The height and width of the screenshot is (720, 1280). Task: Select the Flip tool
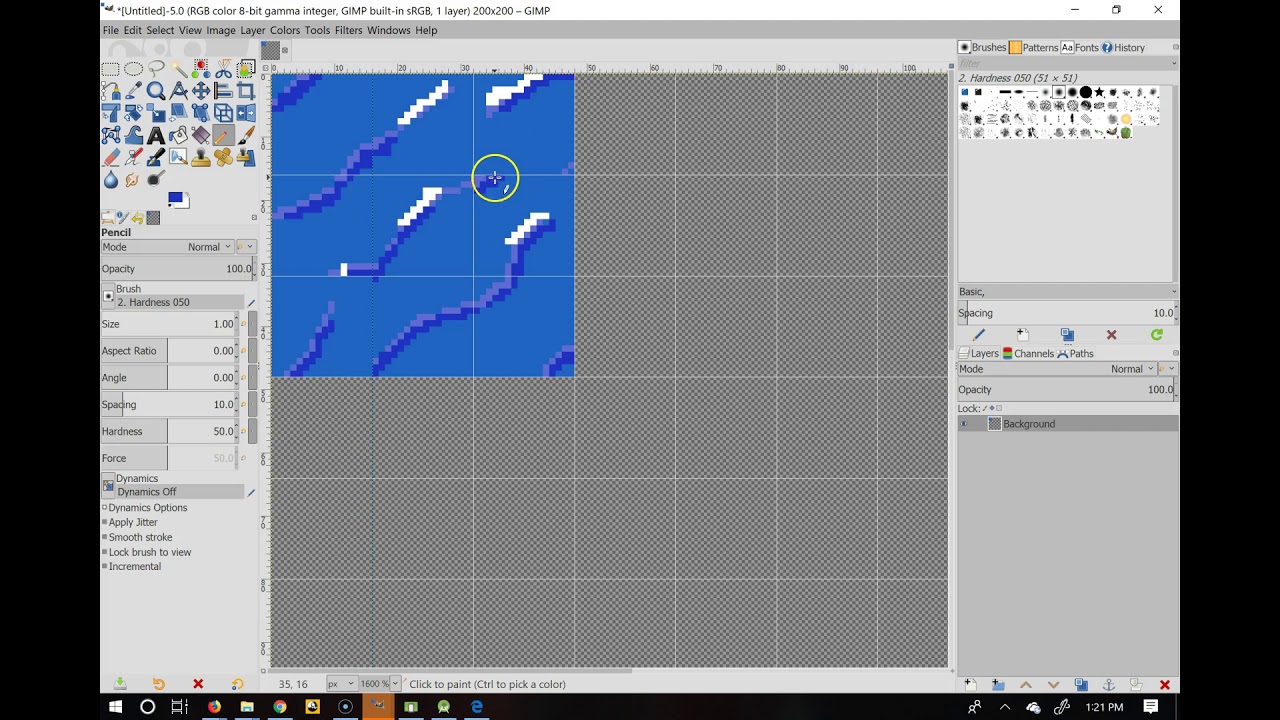point(246,113)
